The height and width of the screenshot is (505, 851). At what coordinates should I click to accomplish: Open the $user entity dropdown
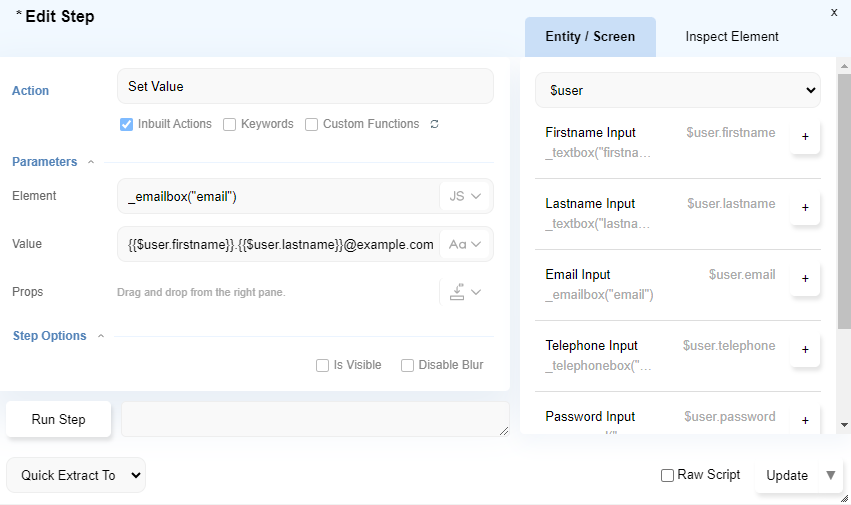pos(678,90)
